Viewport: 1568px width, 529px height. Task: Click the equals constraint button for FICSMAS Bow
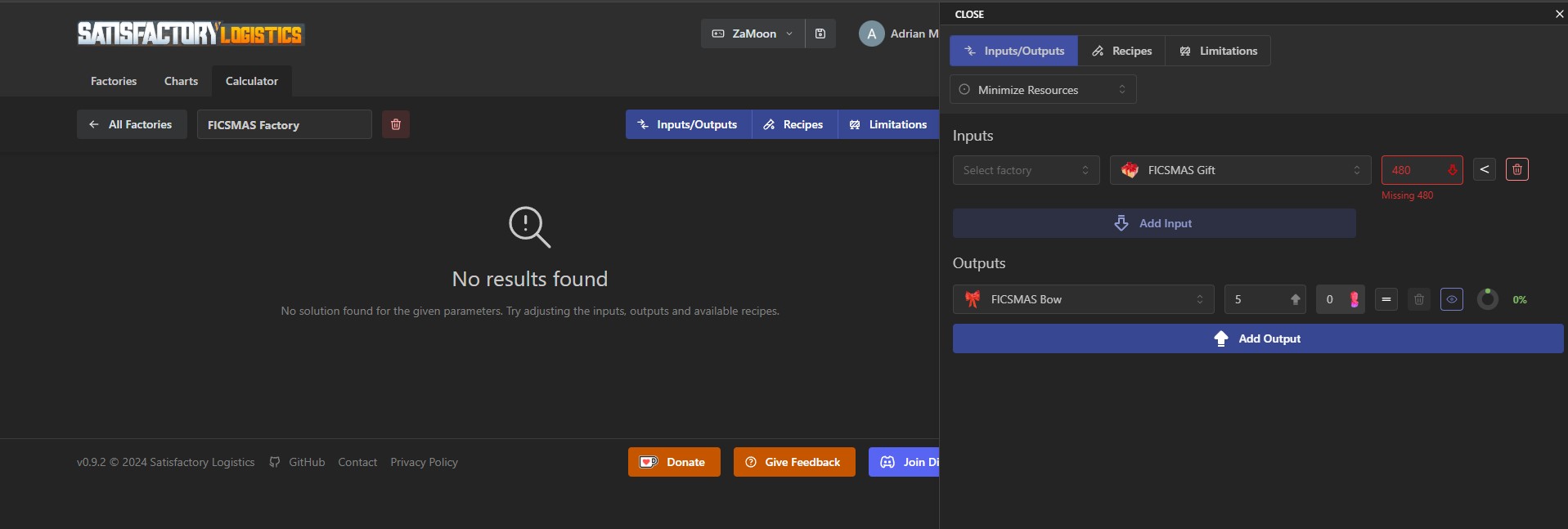1386,299
